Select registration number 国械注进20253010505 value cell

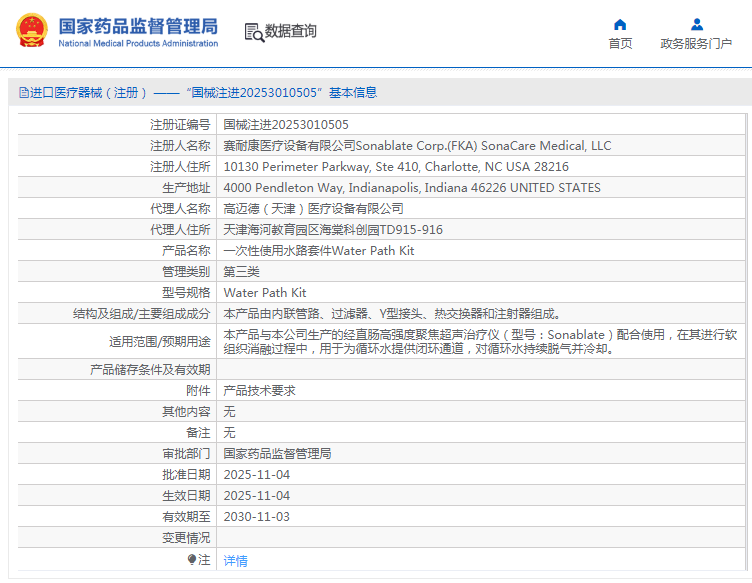point(286,125)
